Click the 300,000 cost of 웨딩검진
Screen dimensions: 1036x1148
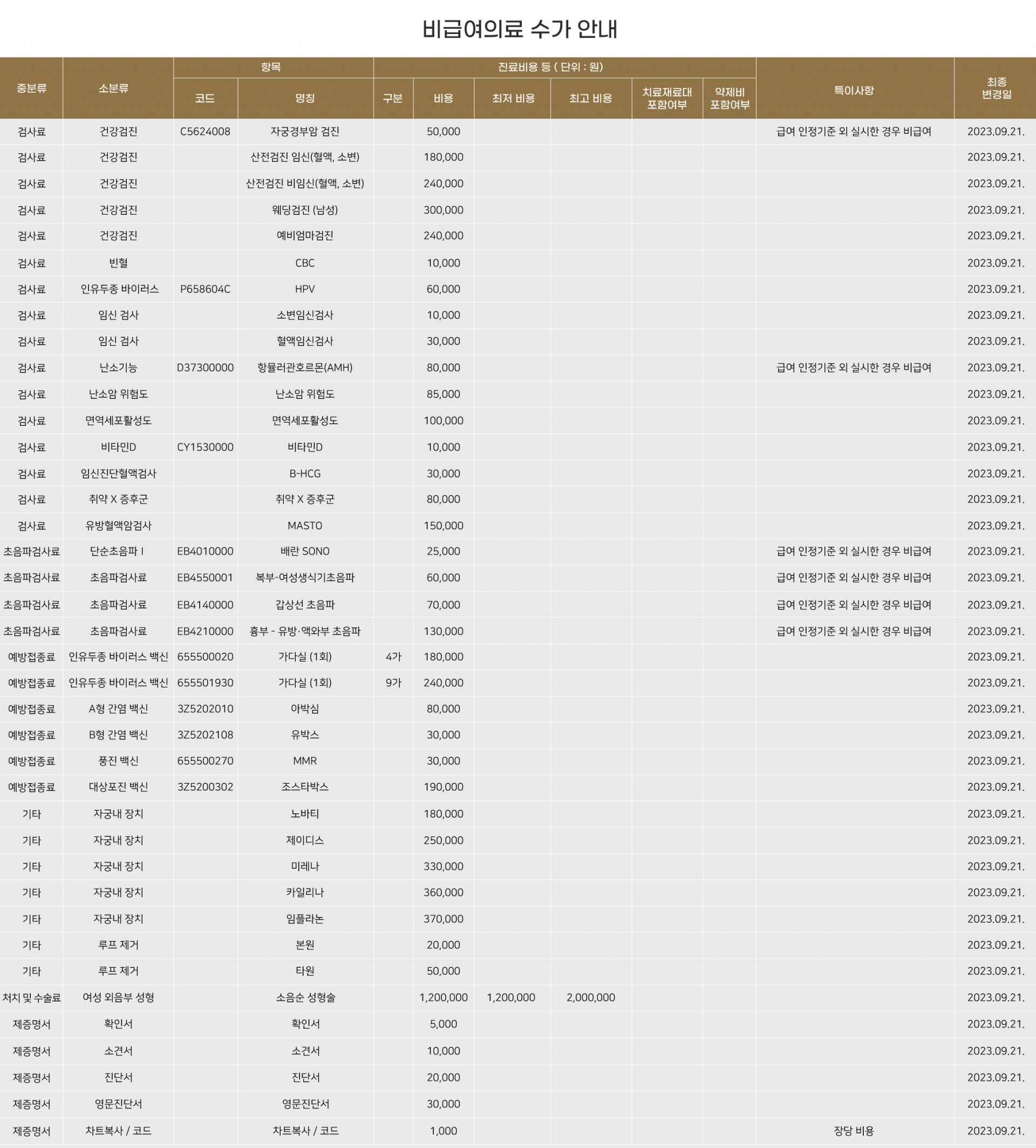coord(444,210)
